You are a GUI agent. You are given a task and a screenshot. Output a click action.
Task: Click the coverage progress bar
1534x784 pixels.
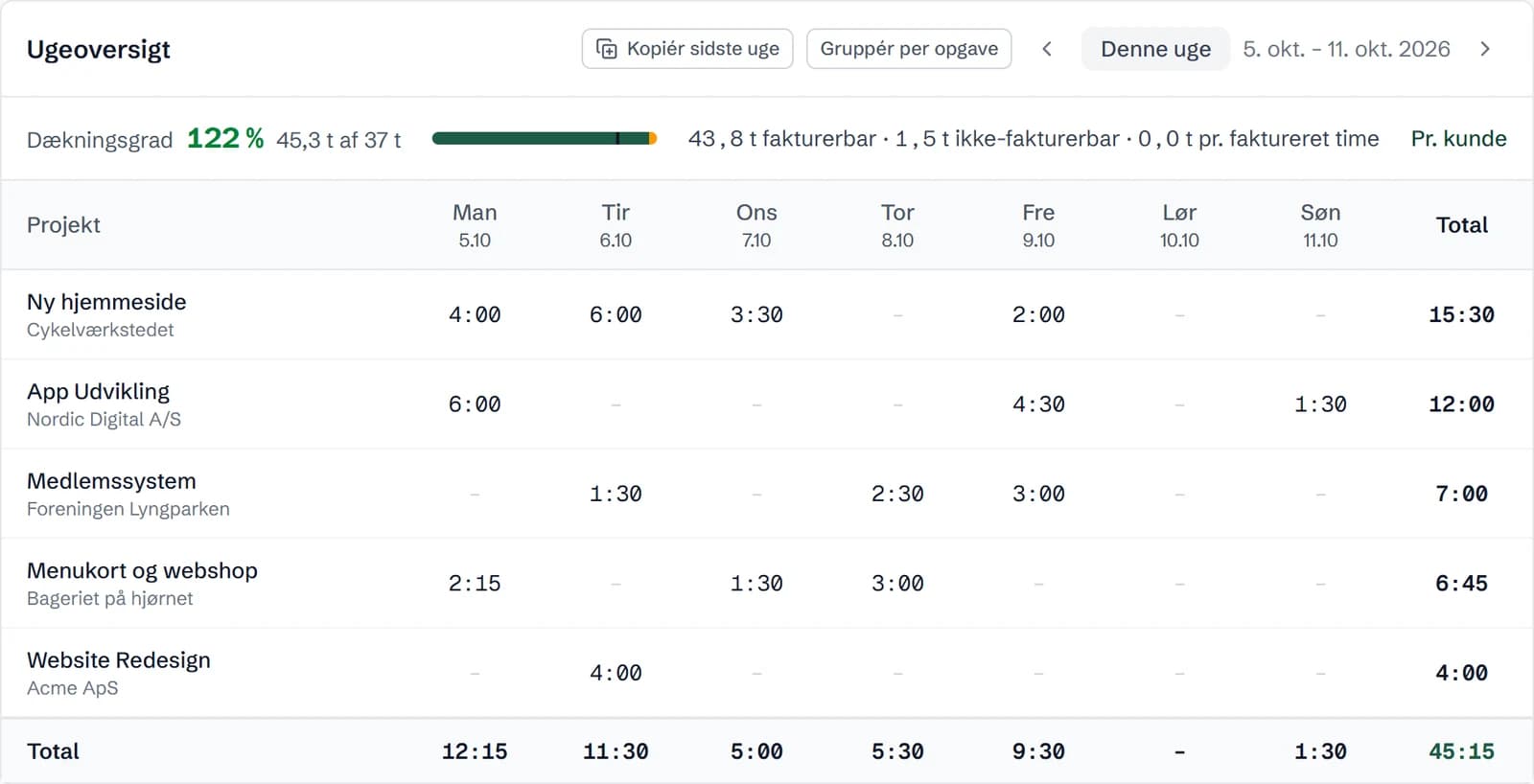[x=545, y=139]
